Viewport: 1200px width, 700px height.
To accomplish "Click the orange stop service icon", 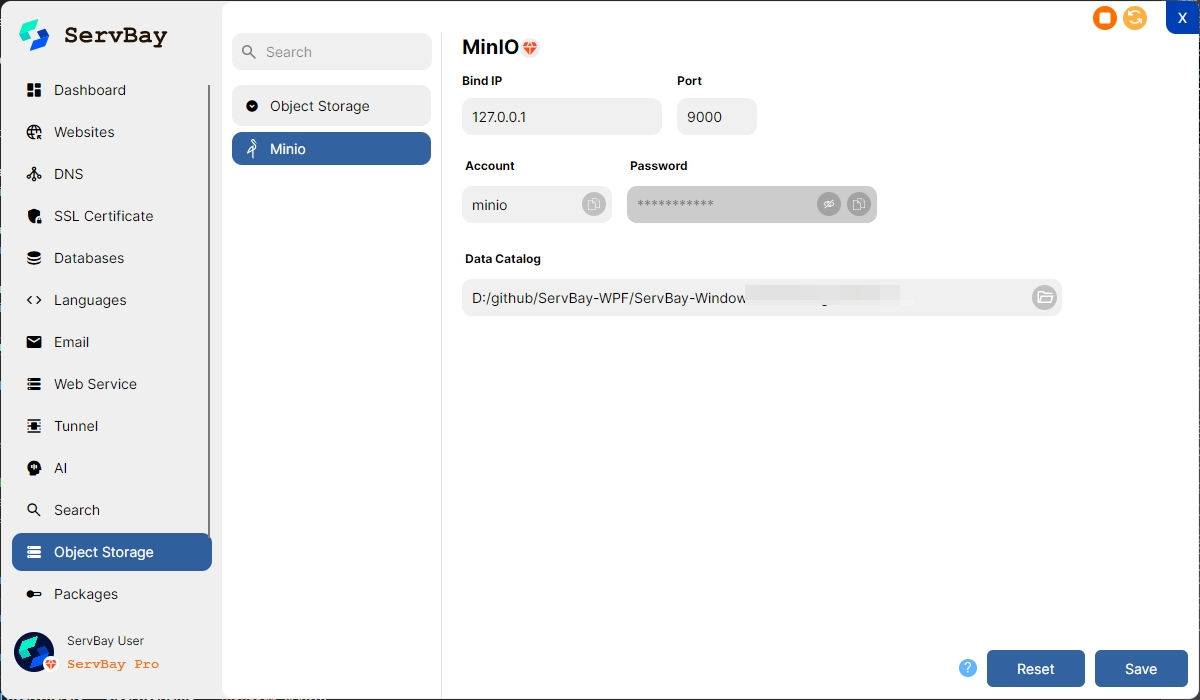I will (x=1105, y=18).
